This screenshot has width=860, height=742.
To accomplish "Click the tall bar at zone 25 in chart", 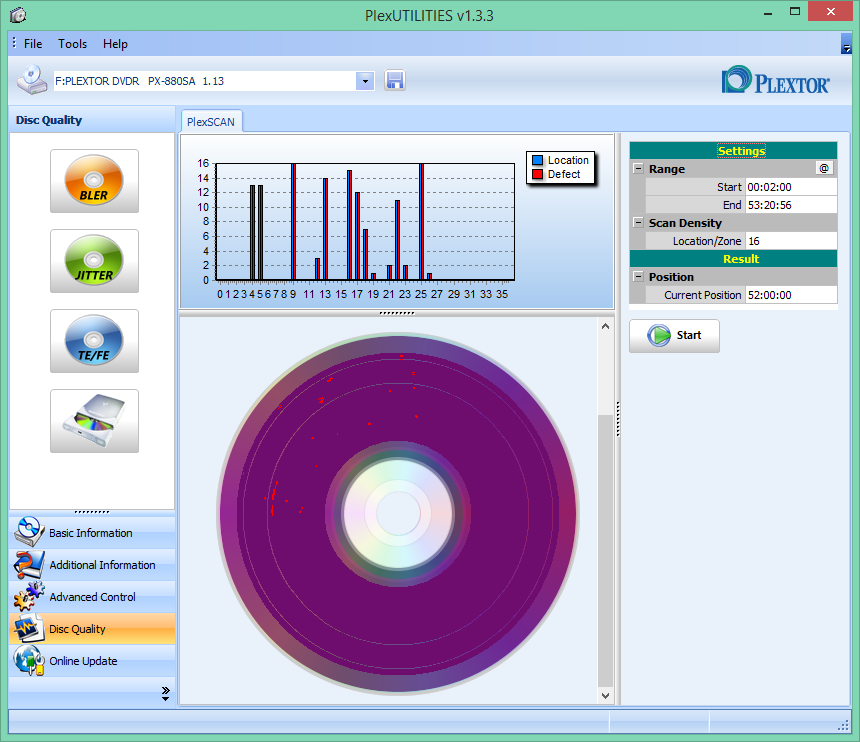I will [421, 222].
